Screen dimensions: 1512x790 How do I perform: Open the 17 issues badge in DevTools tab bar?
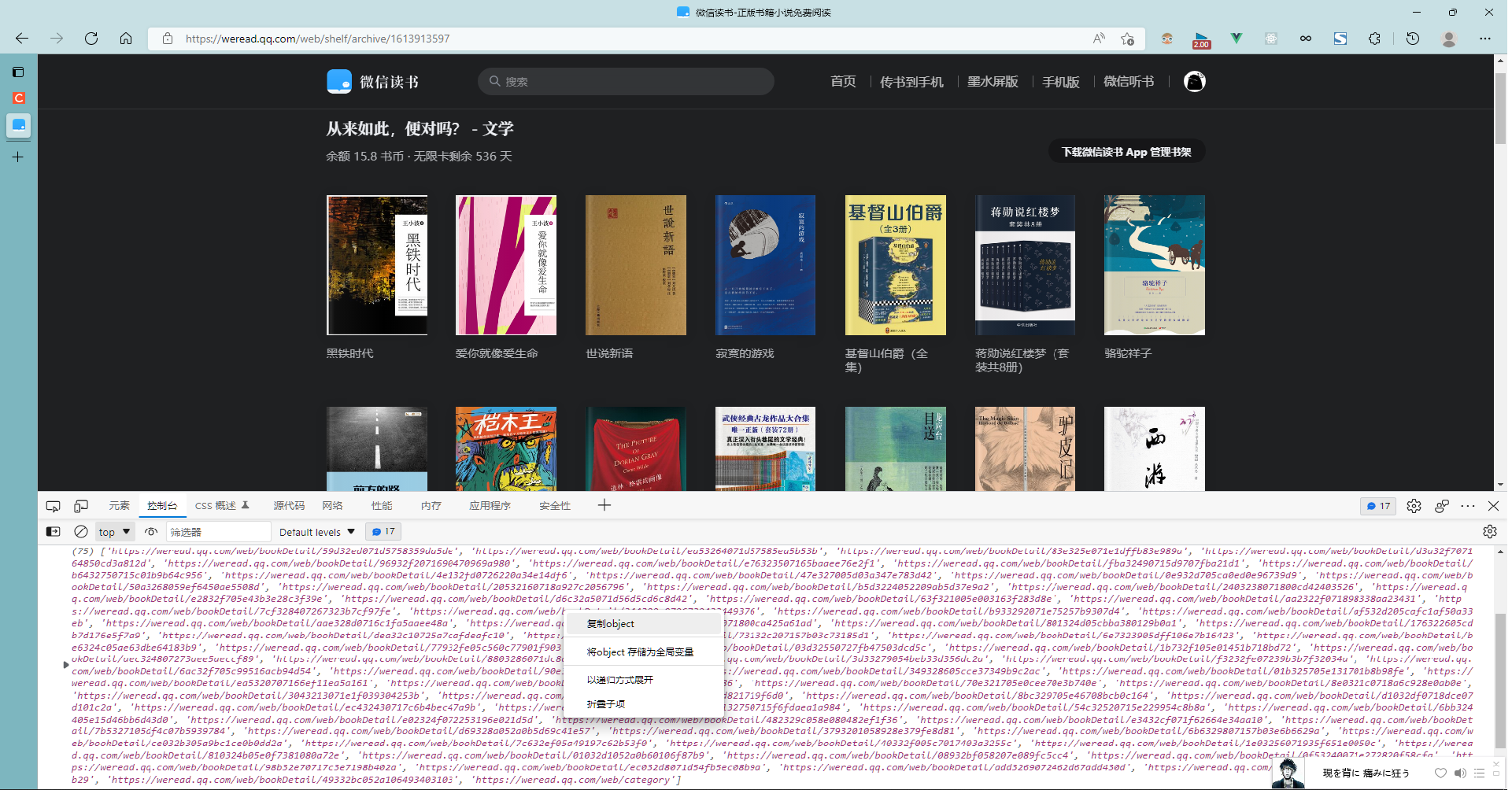(x=1378, y=506)
